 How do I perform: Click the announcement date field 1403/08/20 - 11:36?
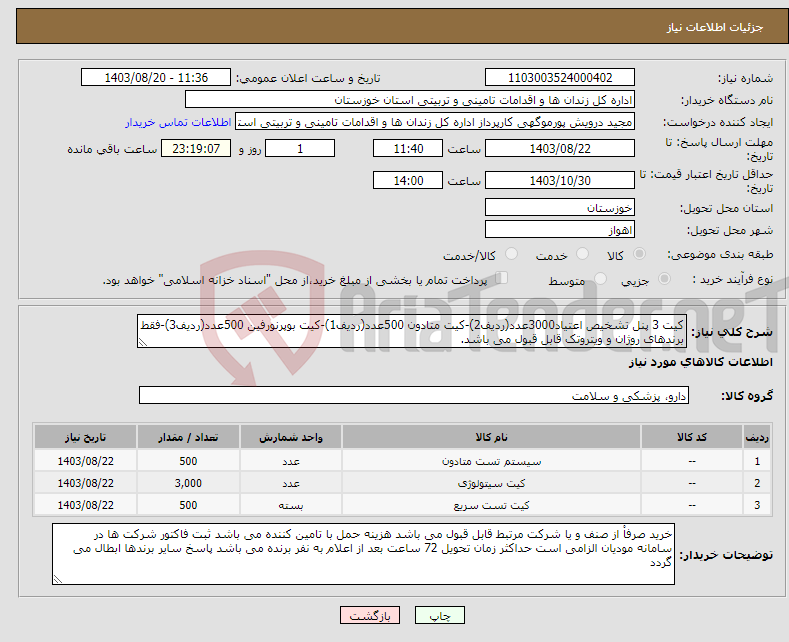point(155,78)
